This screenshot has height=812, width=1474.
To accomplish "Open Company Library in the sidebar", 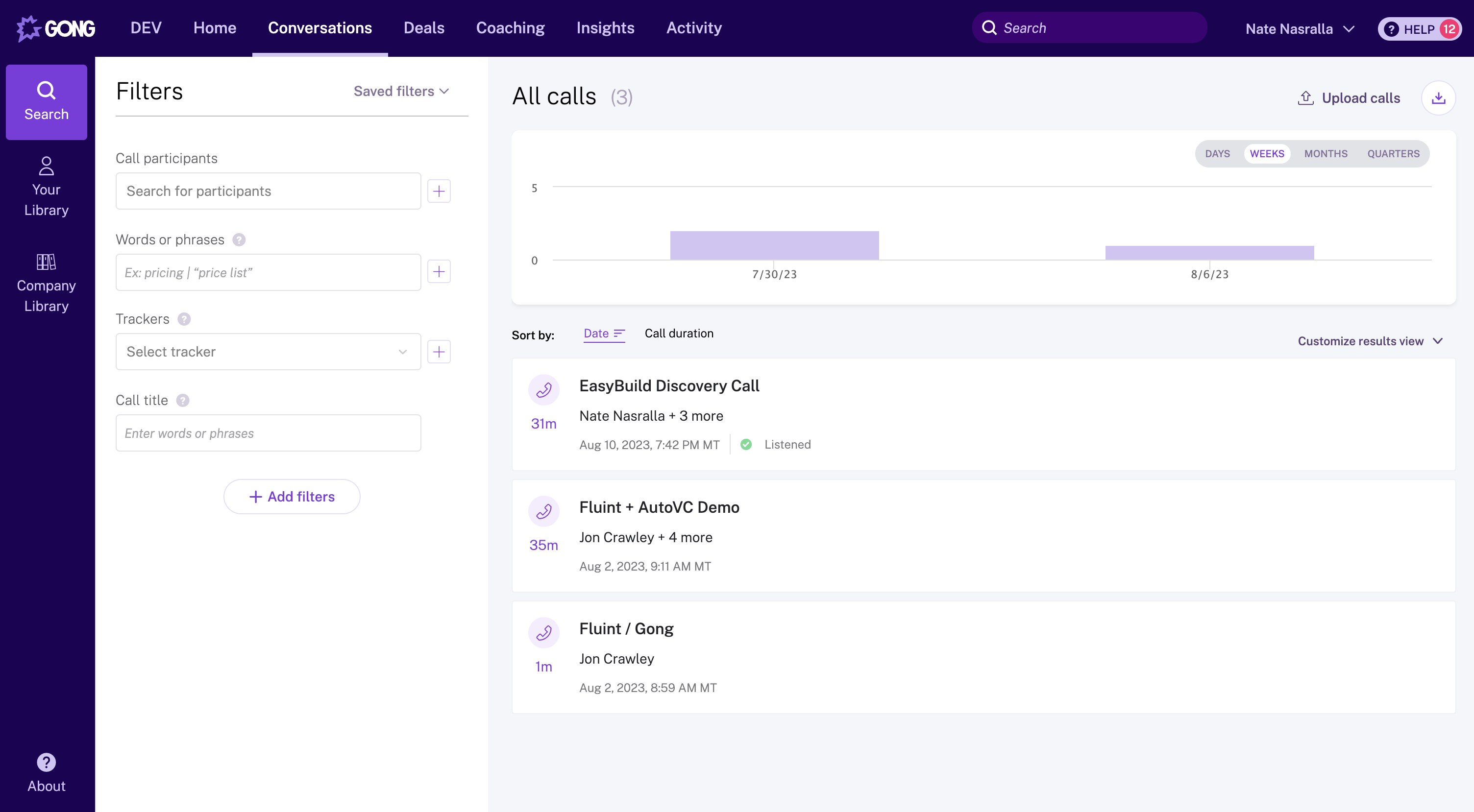I will (47, 283).
